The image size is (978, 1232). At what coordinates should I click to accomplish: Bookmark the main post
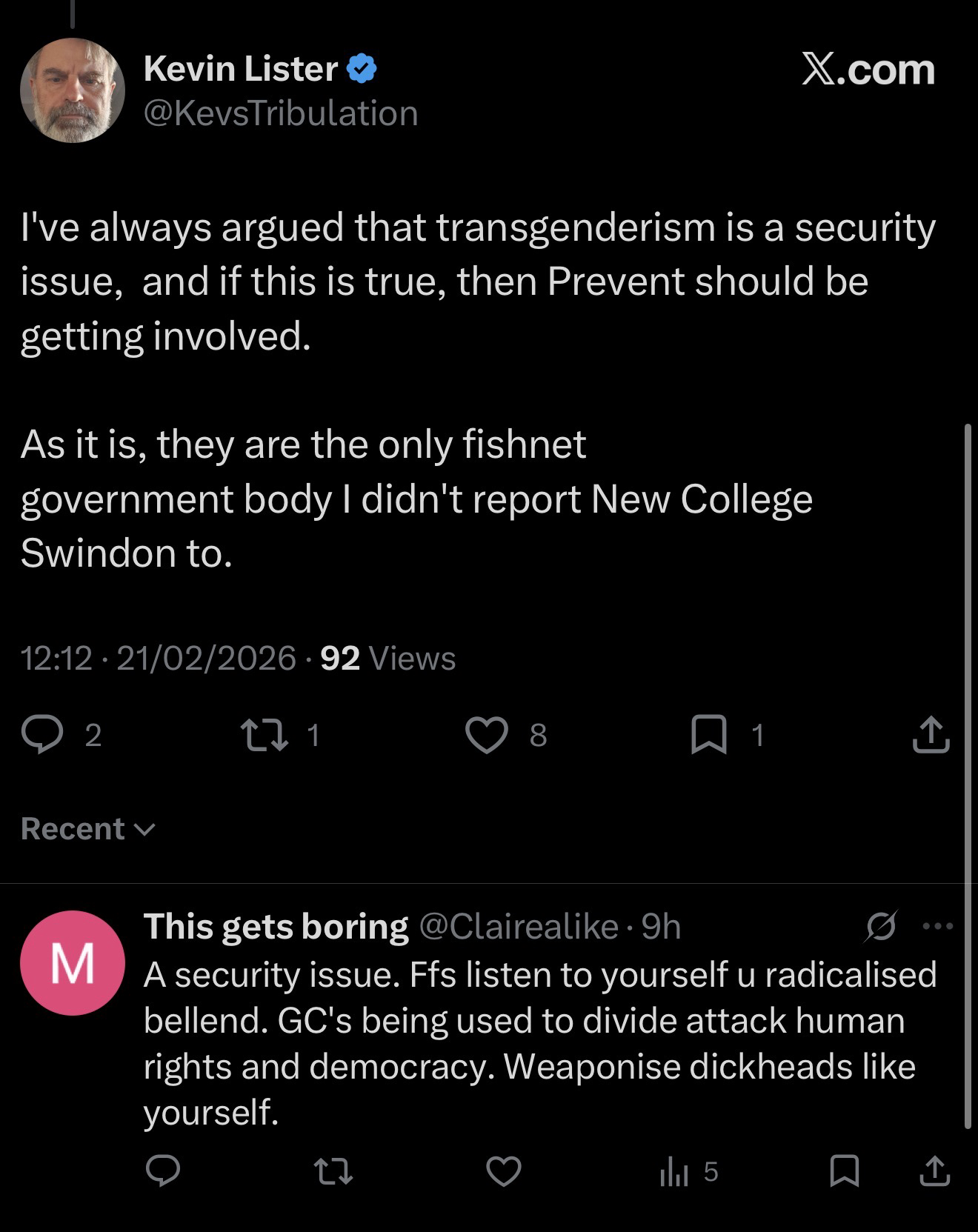click(708, 734)
